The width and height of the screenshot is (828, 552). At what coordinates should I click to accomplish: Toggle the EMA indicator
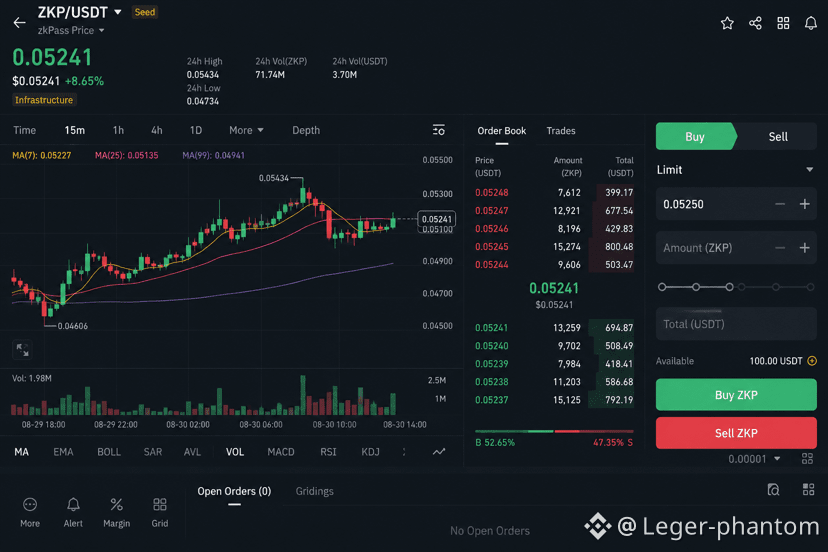[x=63, y=452]
